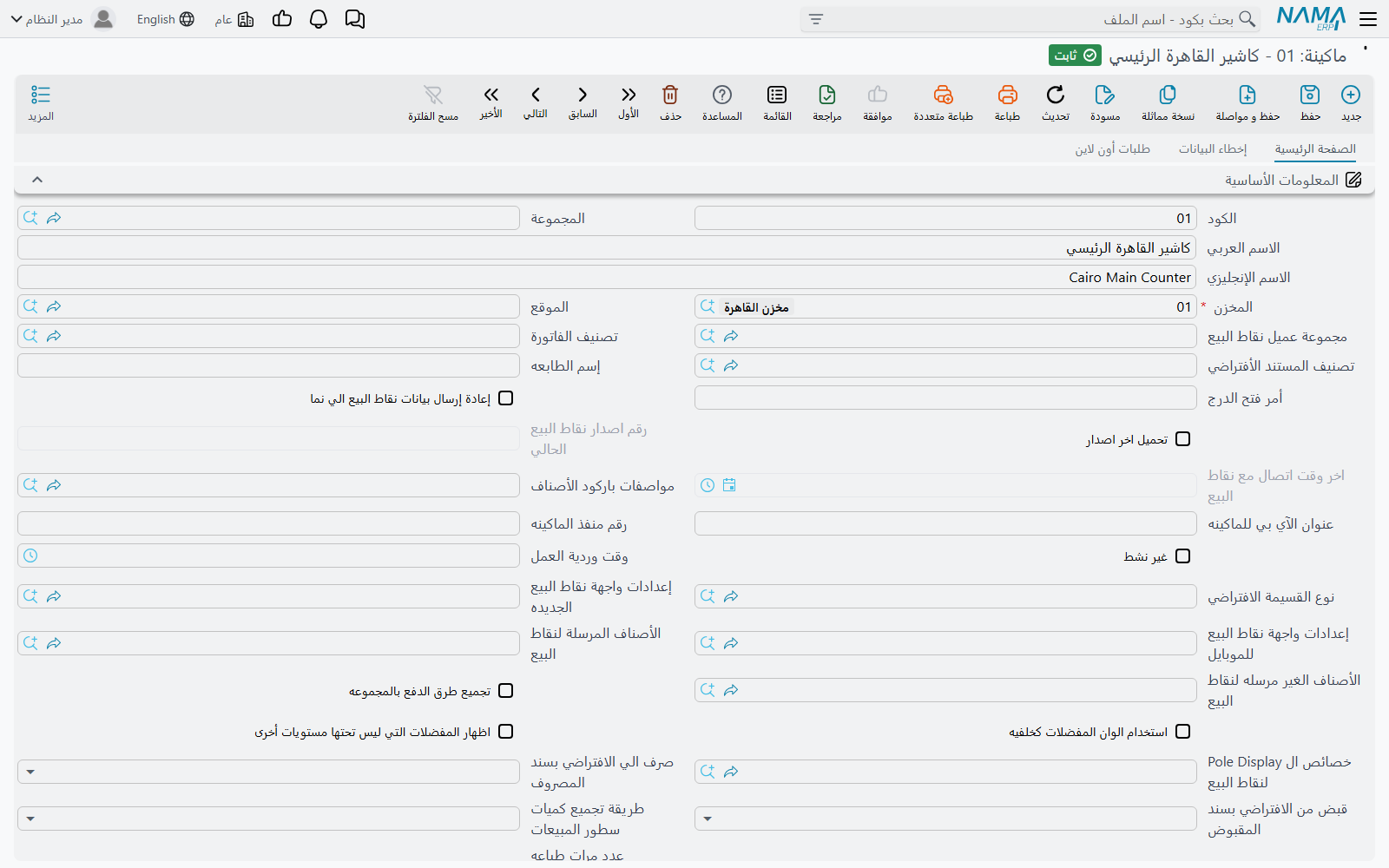
Task: Toggle تحميل اخر اصدار checkbox
Action: pos(1182,439)
